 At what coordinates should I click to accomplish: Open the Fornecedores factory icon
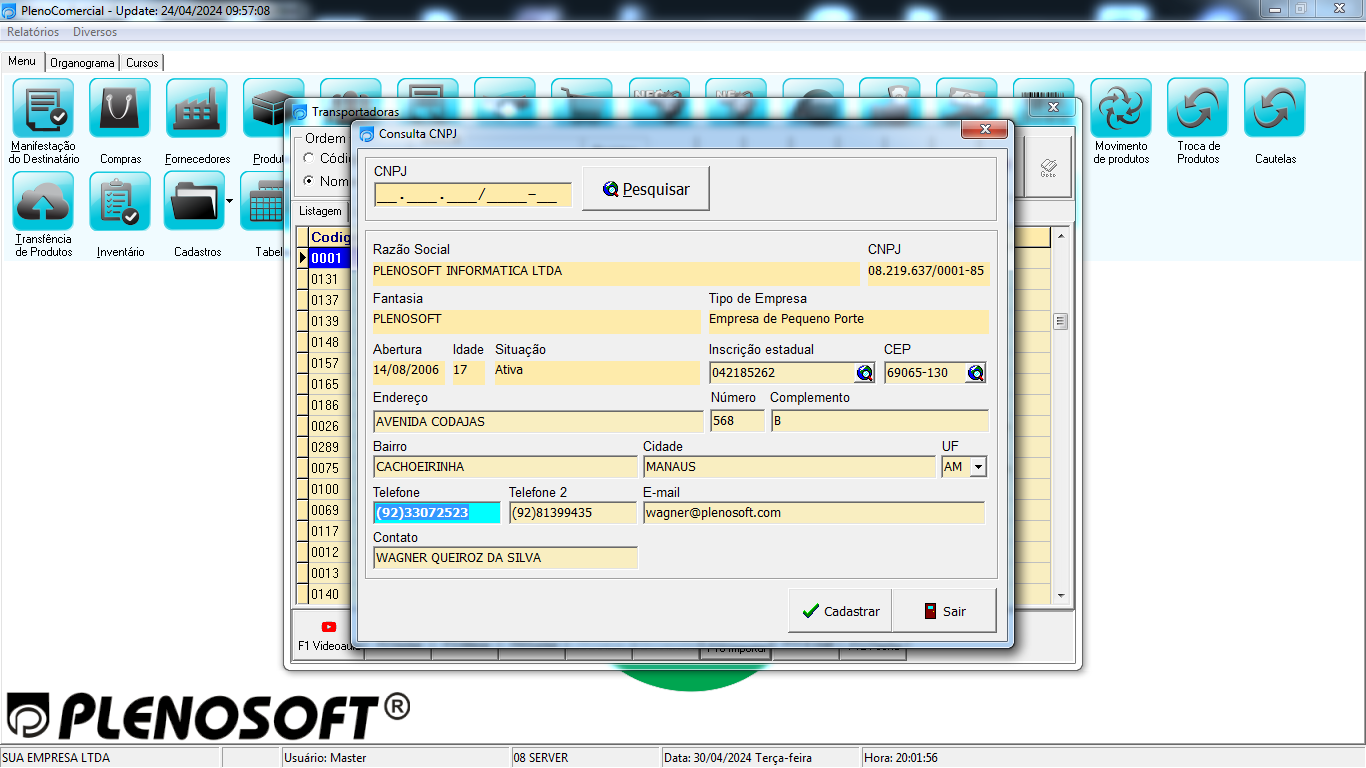(197, 108)
